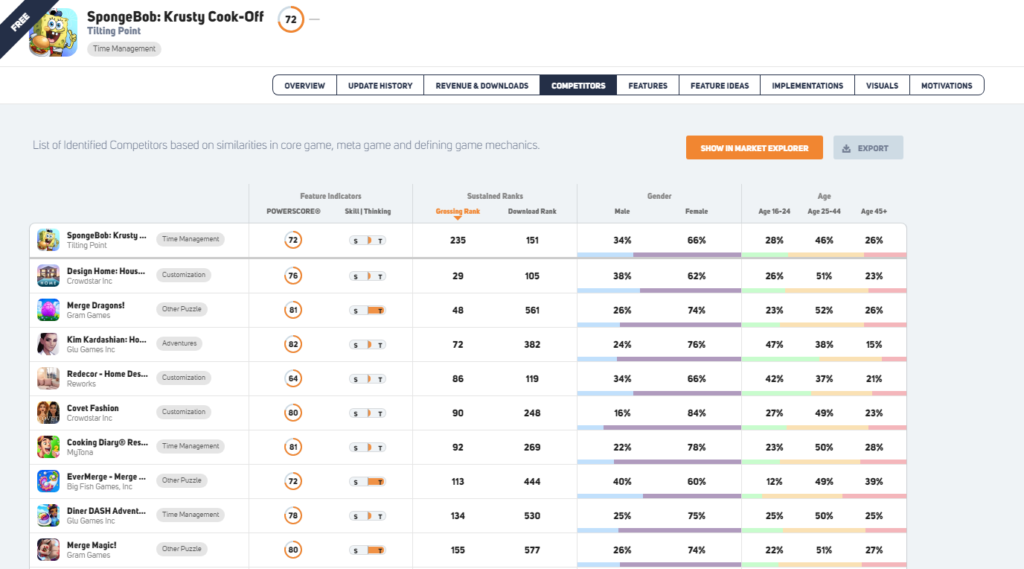Open the Implementations tab
Screen dimensions: 1024x569
[x=807, y=86]
